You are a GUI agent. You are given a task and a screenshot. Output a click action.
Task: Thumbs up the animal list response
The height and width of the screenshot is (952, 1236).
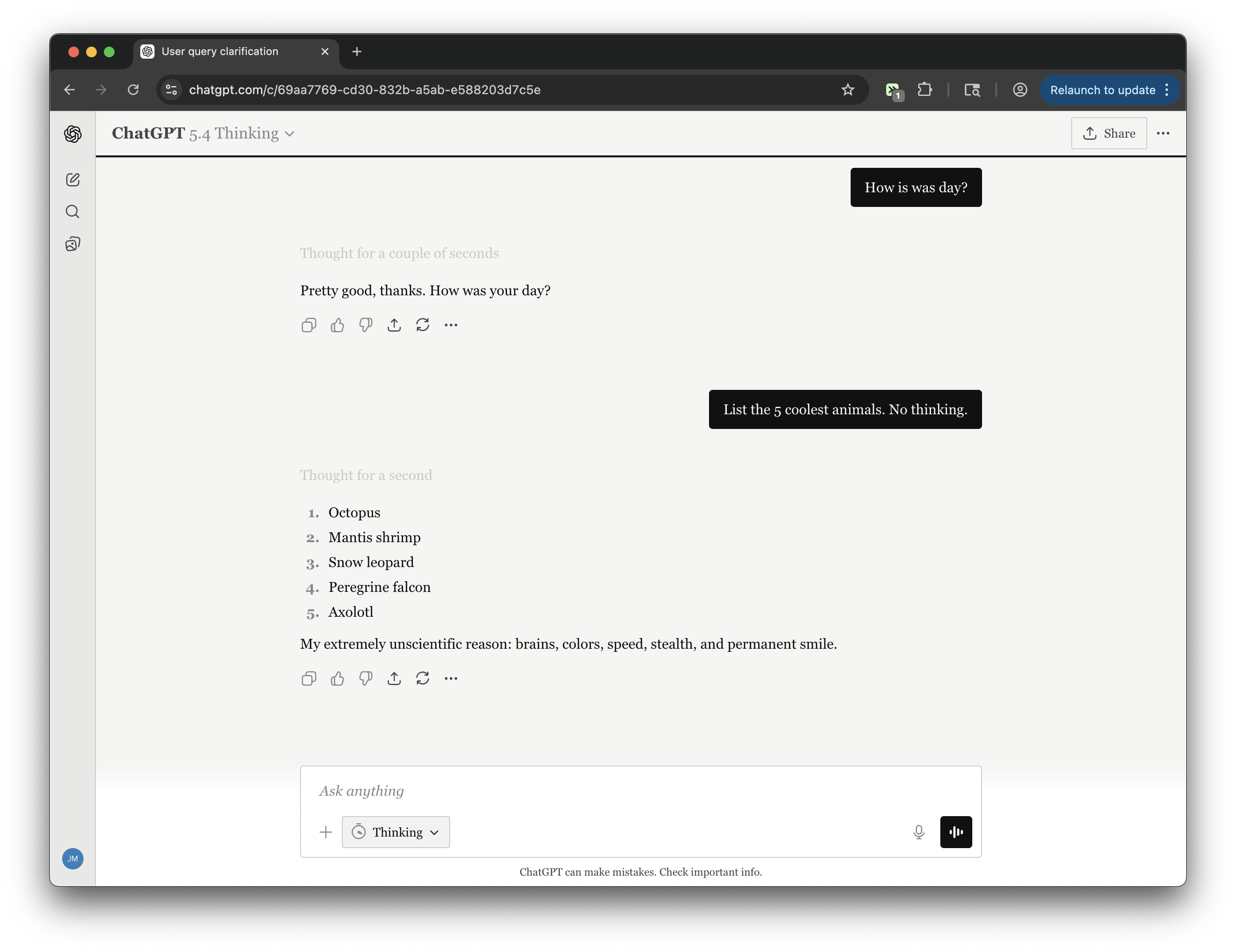337,678
